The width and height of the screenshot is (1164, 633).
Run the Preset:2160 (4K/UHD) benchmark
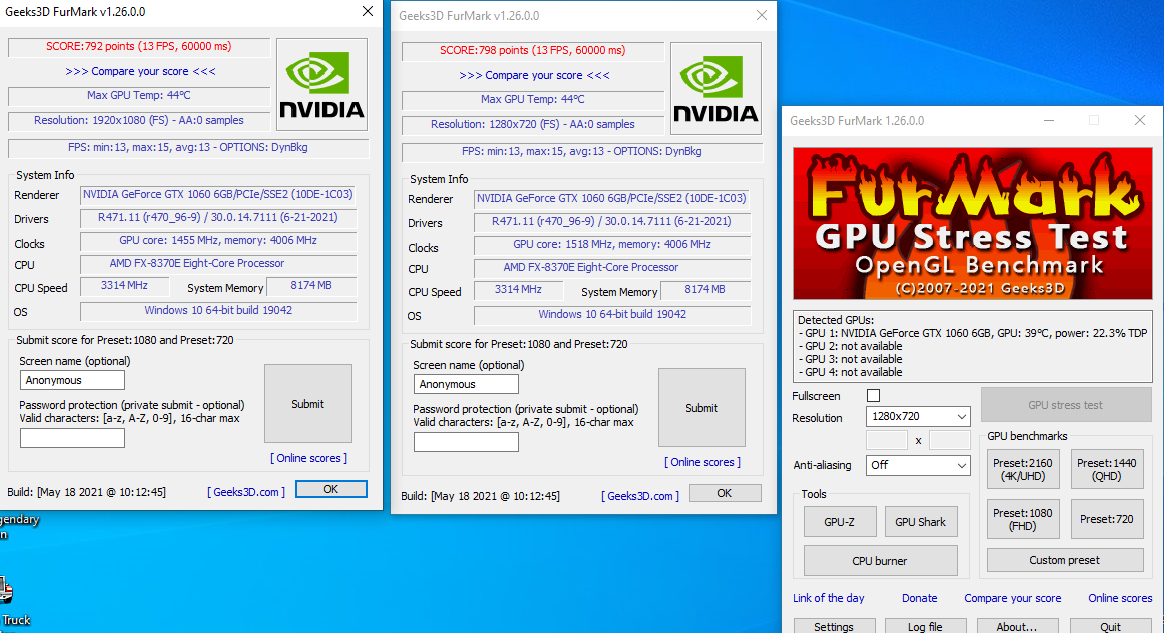click(1023, 469)
